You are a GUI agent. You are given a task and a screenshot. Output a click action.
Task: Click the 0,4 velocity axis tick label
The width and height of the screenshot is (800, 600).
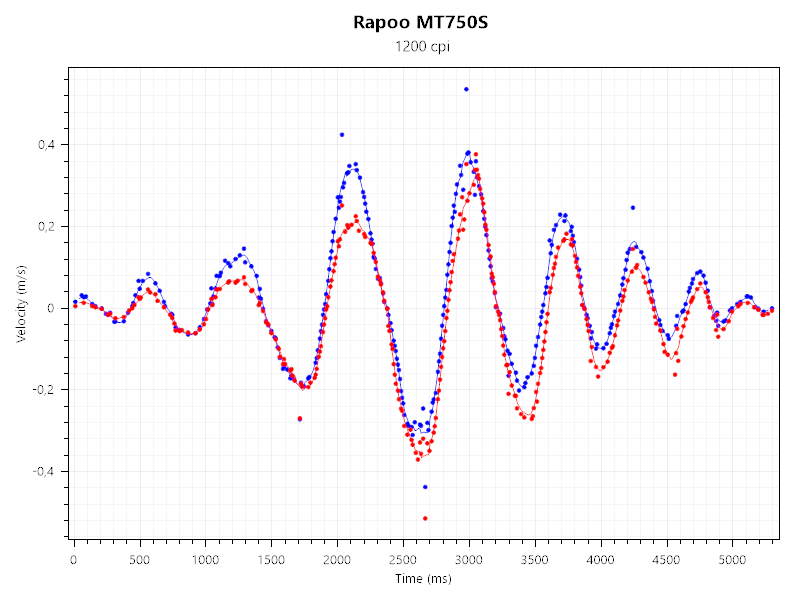[x=46, y=145]
